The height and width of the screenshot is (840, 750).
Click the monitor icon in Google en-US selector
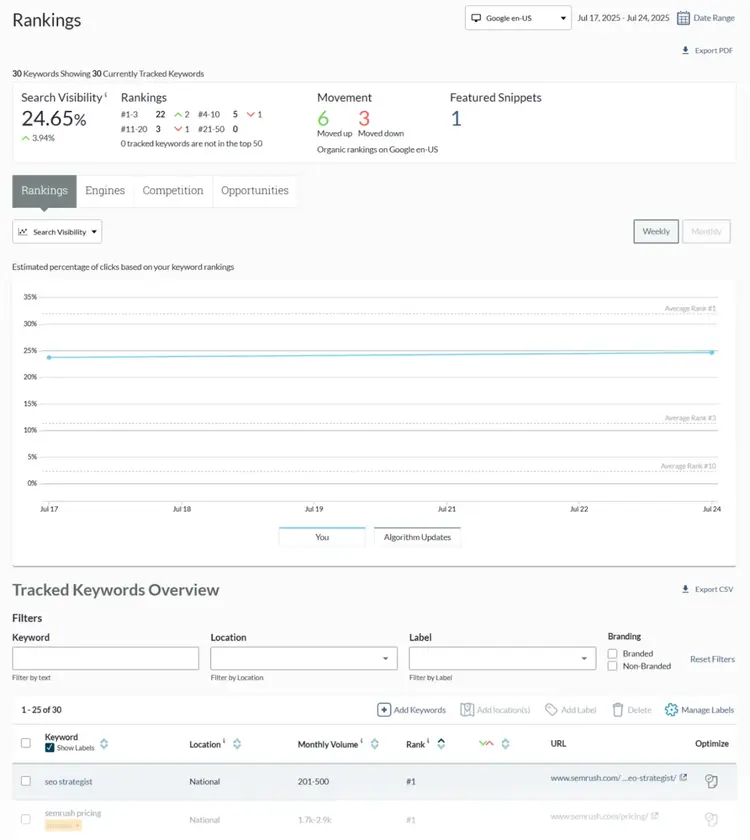(x=476, y=18)
